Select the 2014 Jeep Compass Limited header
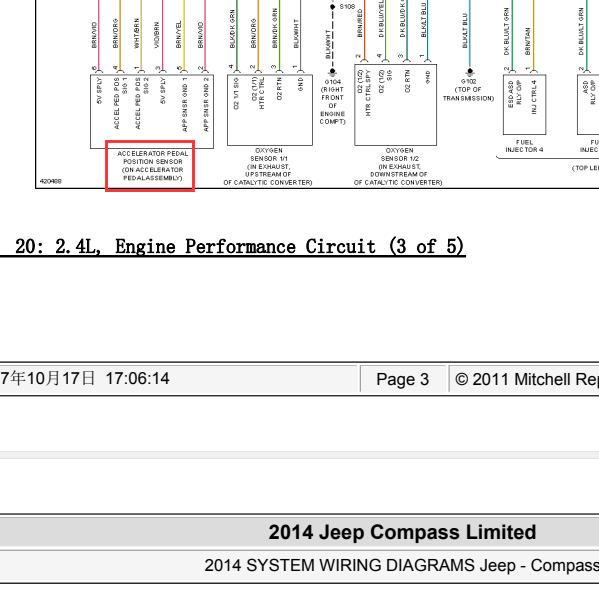 click(x=402, y=532)
